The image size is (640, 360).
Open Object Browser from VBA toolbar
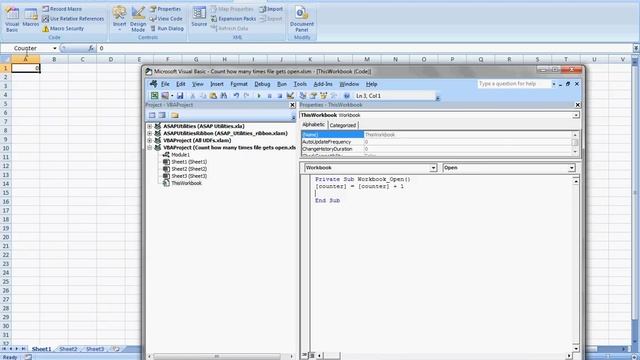324,96
